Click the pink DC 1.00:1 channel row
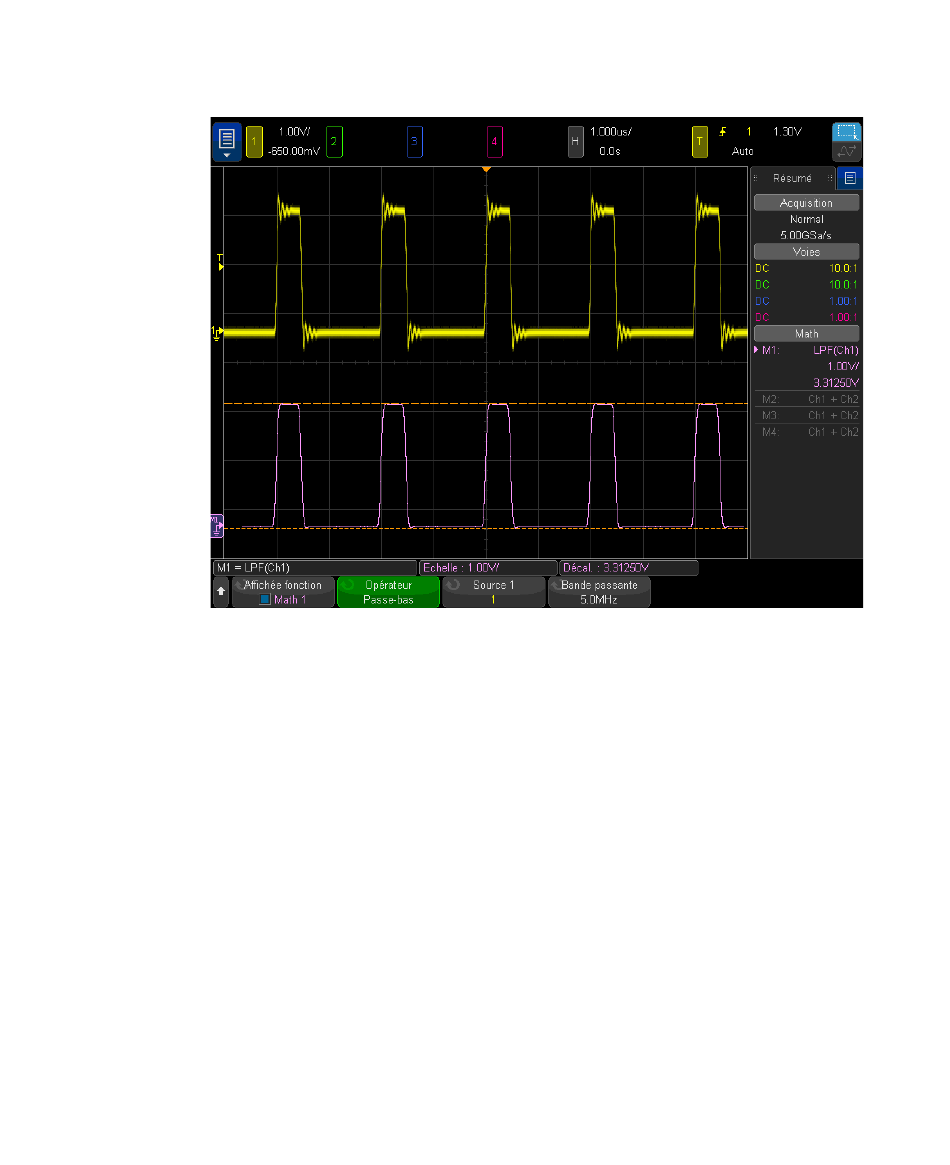 806,317
